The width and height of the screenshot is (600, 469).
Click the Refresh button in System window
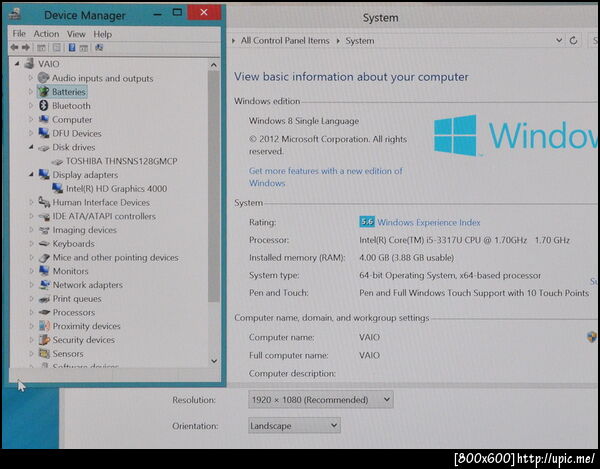pyautogui.click(x=574, y=40)
